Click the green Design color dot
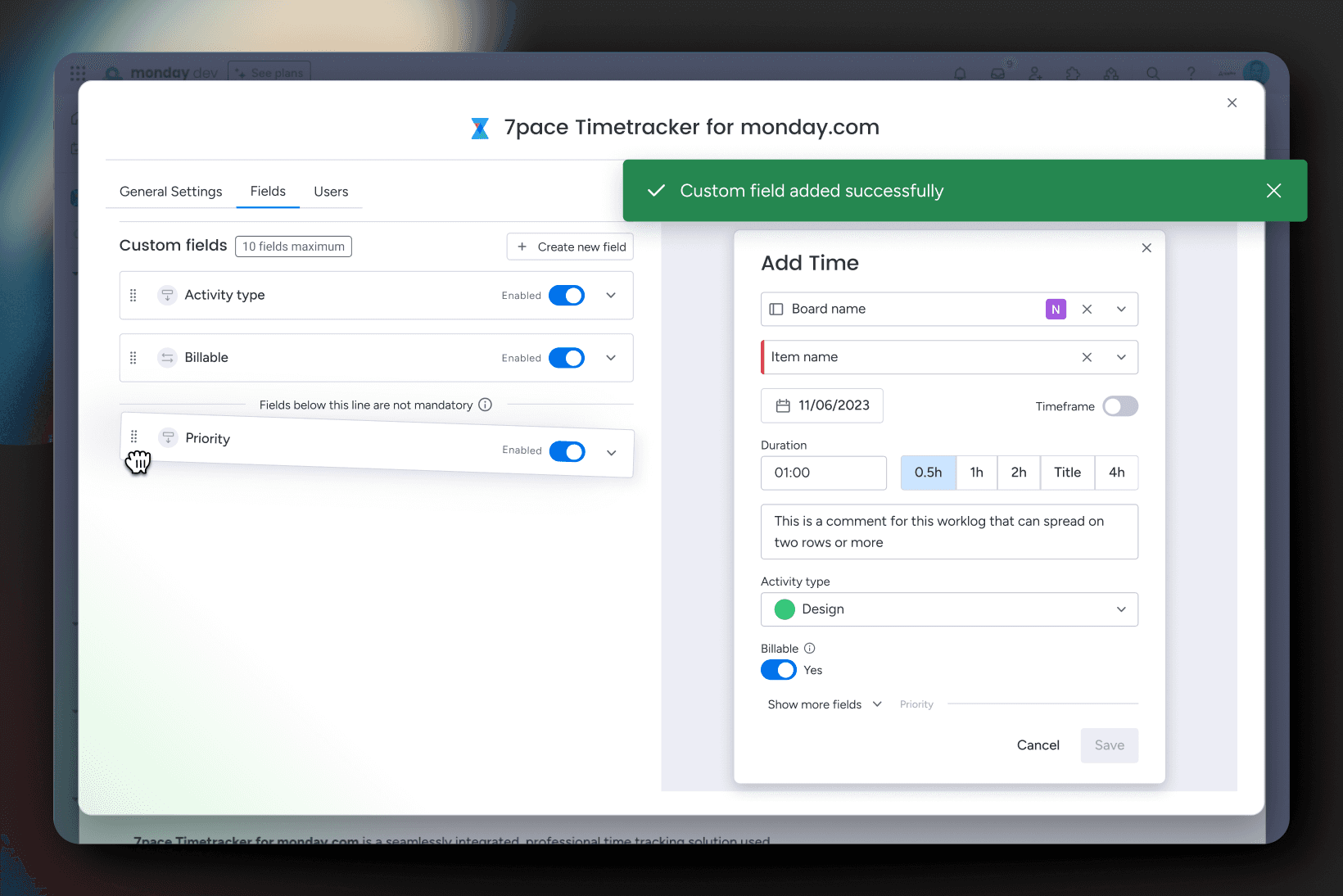The width and height of the screenshot is (1343, 896). click(x=785, y=609)
